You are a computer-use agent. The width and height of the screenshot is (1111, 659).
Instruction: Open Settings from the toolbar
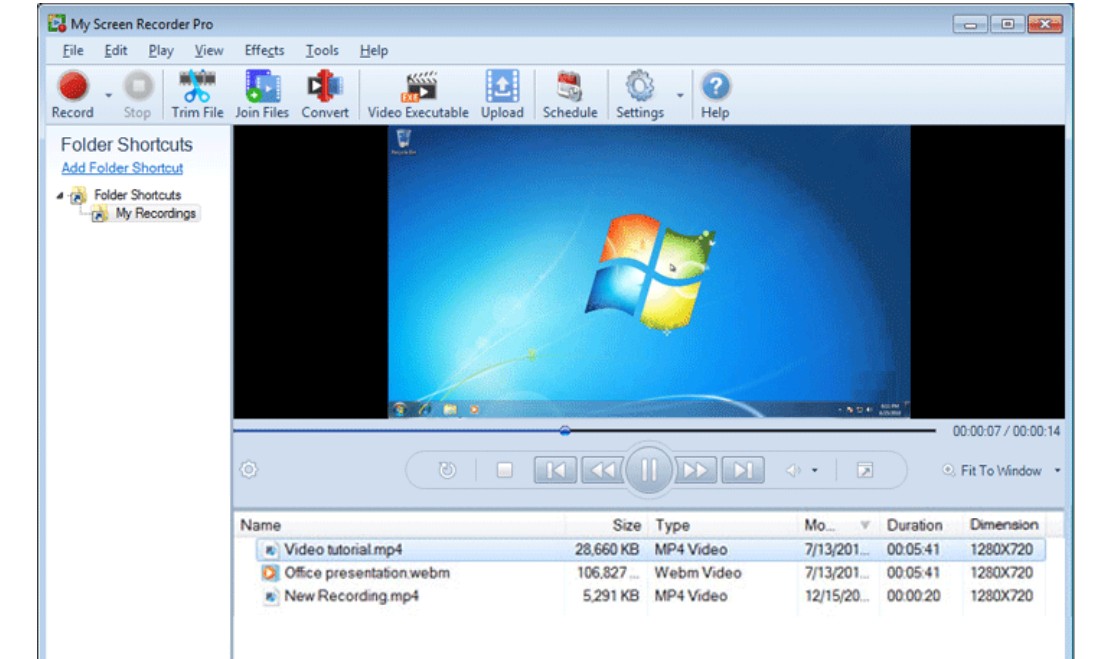tap(640, 95)
